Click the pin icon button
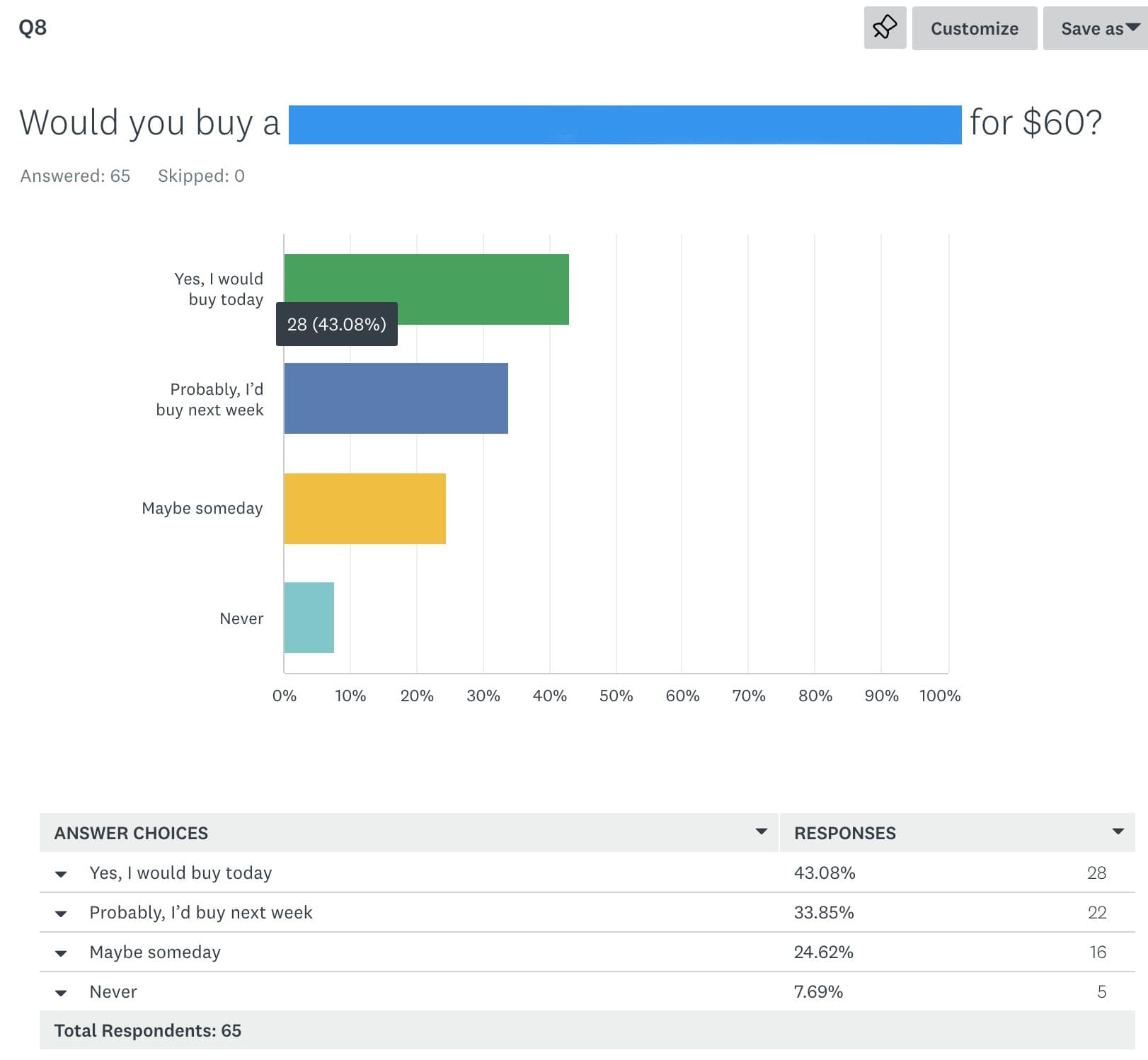Image resolution: width=1148 pixels, height=1060 pixels. (x=884, y=28)
